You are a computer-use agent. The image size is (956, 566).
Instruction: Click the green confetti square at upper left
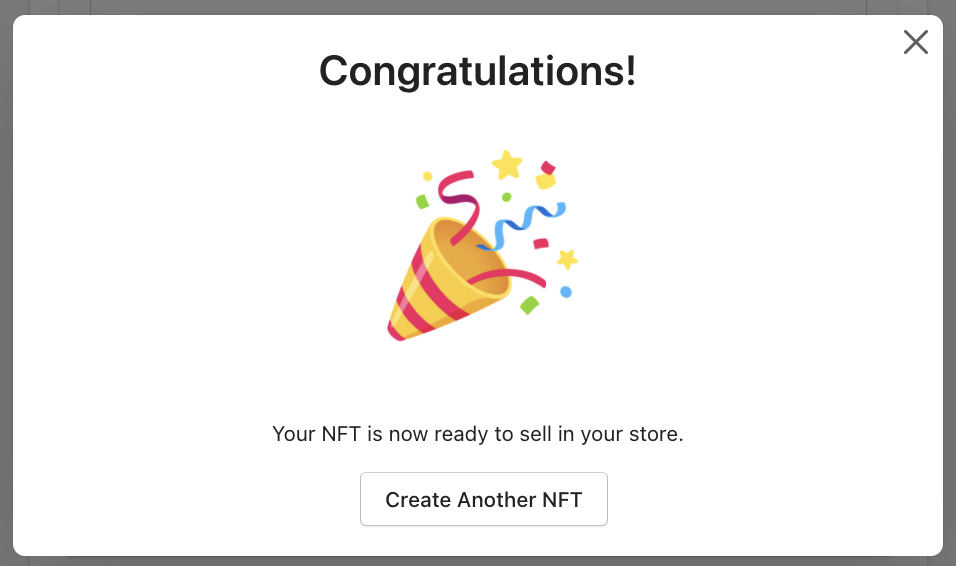[422, 201]
